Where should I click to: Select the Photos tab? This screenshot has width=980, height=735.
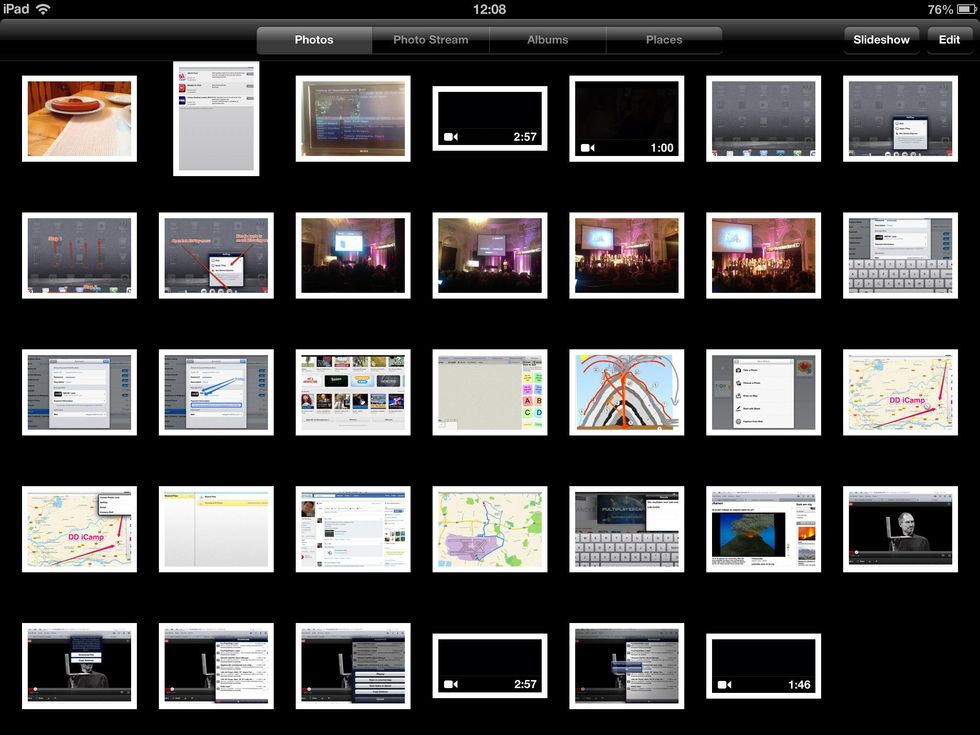(313, 40)
